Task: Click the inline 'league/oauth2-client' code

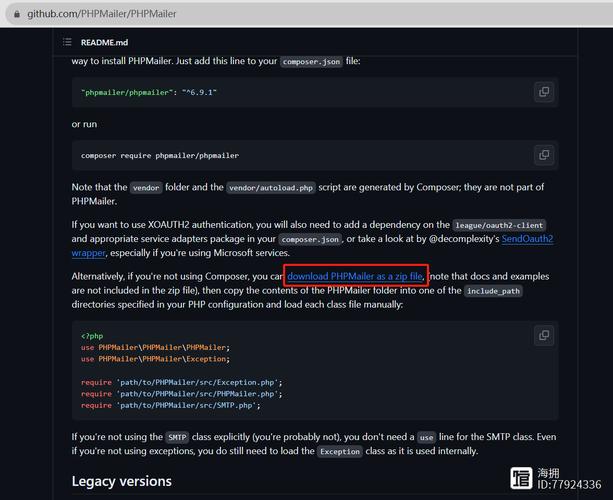Action: (499, 225)
